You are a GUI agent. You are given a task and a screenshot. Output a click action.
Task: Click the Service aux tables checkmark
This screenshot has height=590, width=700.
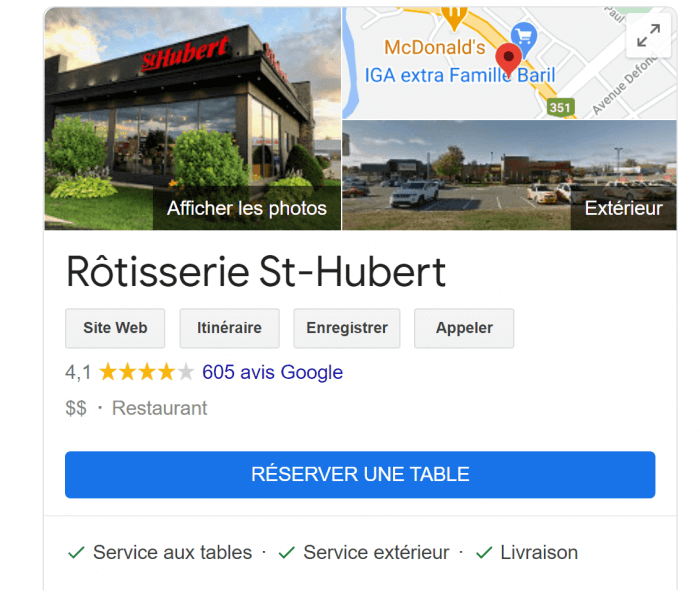click(76, 553)
